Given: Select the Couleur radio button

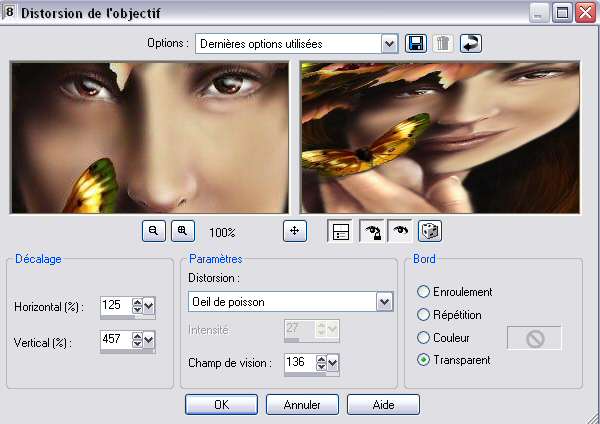Looking at the screenshot, I should tap(423, 338).
